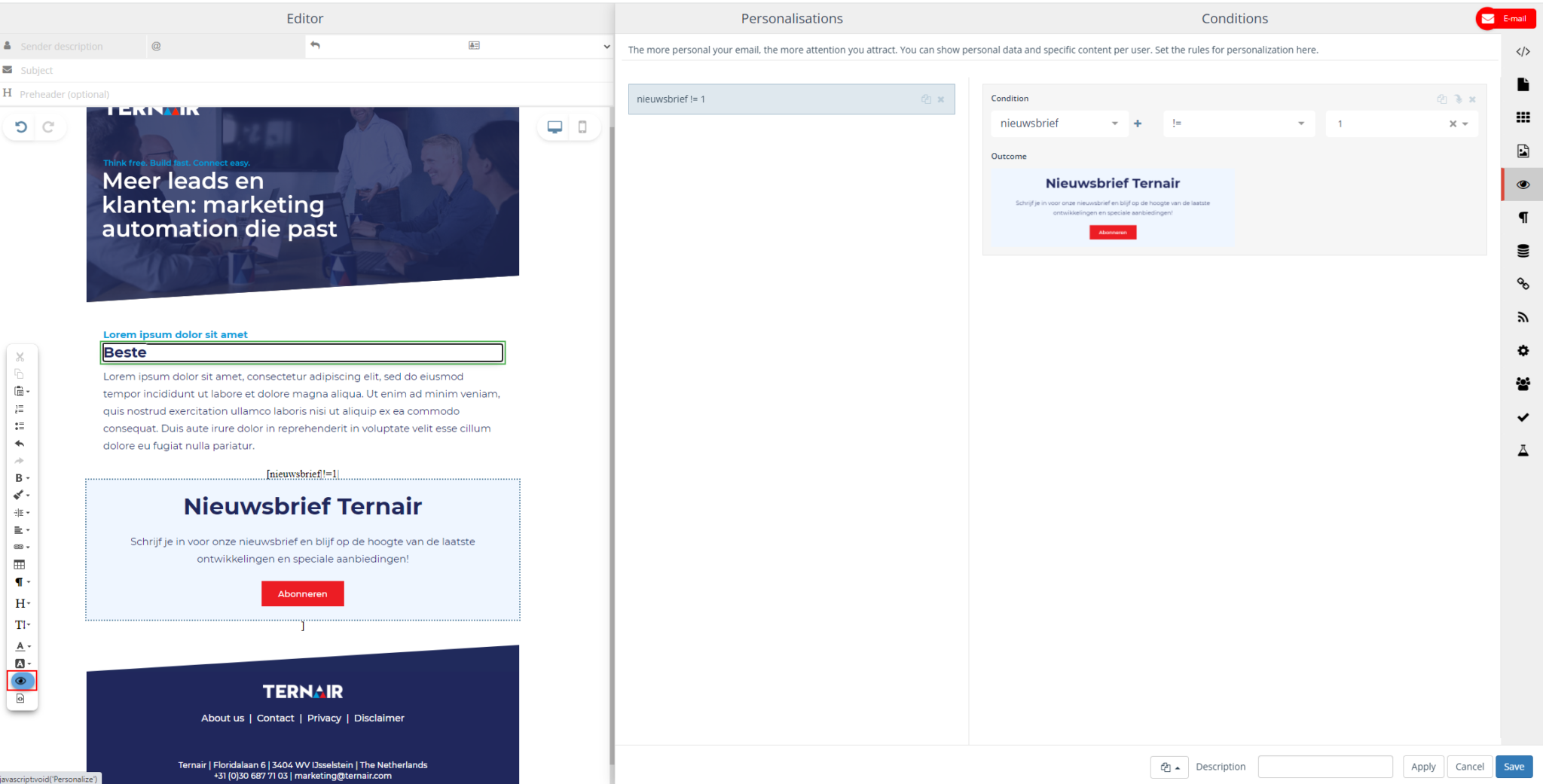The width and height of the screenshot is (1543, 784).
Task: Click the cut scissors icon in floating toolbar
Action: click(x=20, y=357)
